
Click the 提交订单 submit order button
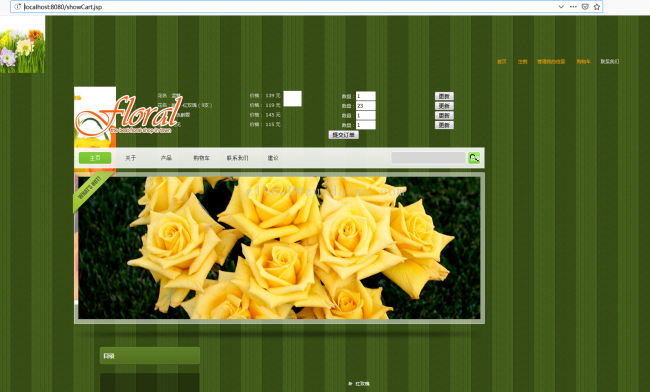click(344, 135)
